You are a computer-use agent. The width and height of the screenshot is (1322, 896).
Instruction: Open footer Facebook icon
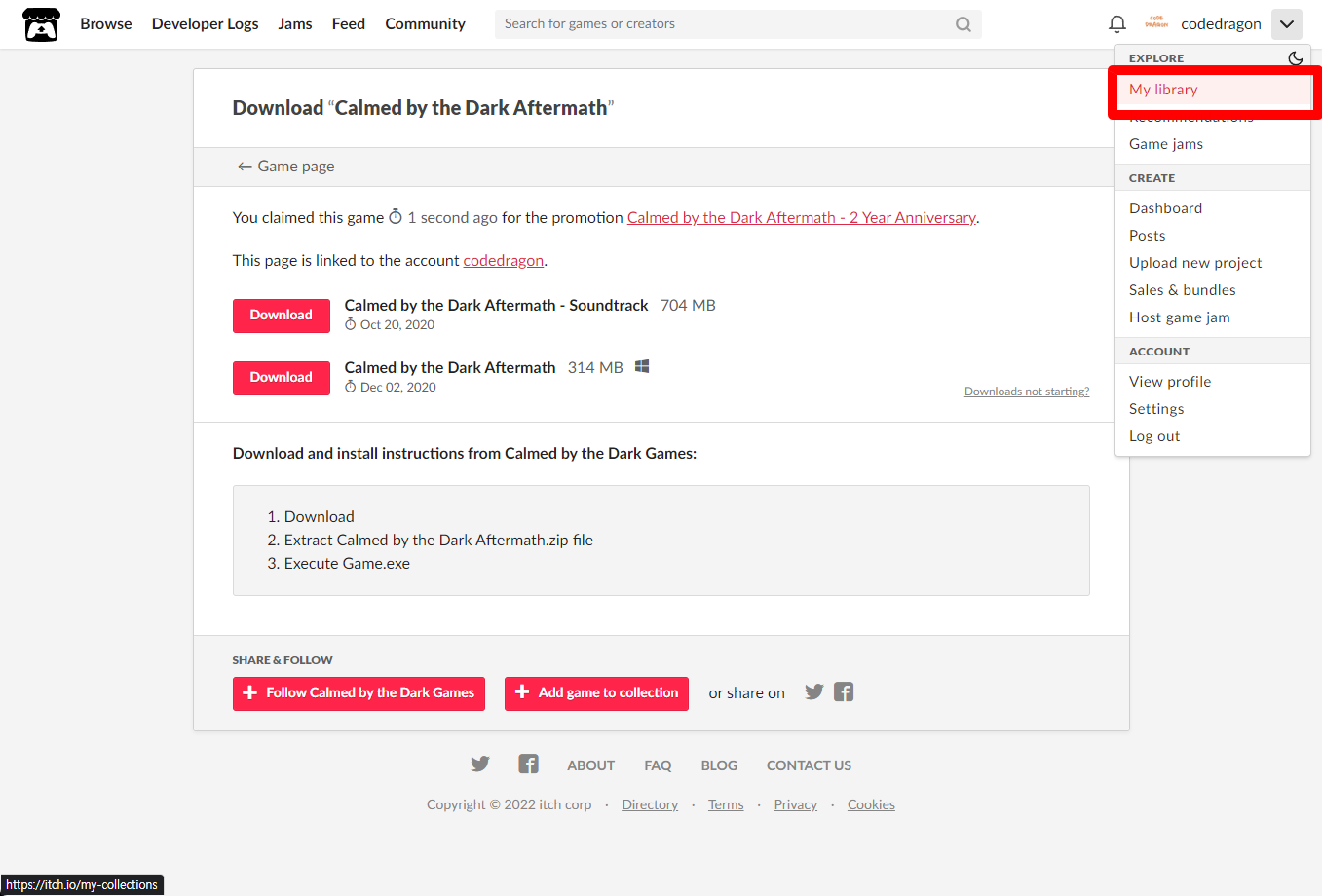[x=528, y=764]
